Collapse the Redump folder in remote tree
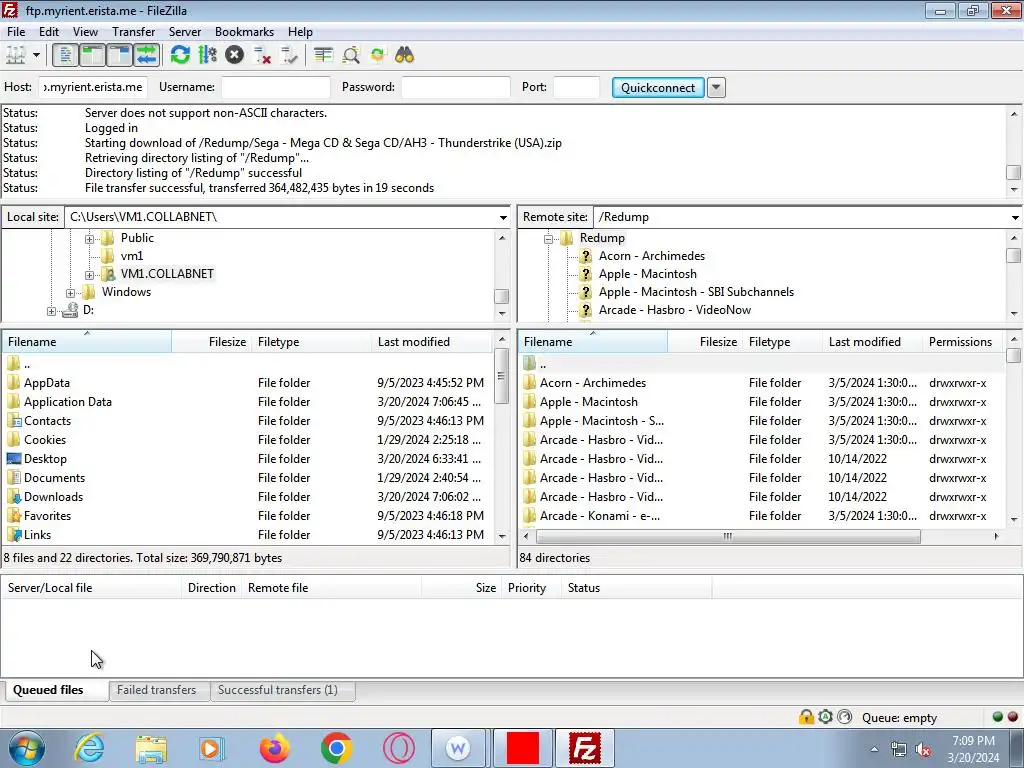The image size is (1024, 768). click(x=549, y=239)
